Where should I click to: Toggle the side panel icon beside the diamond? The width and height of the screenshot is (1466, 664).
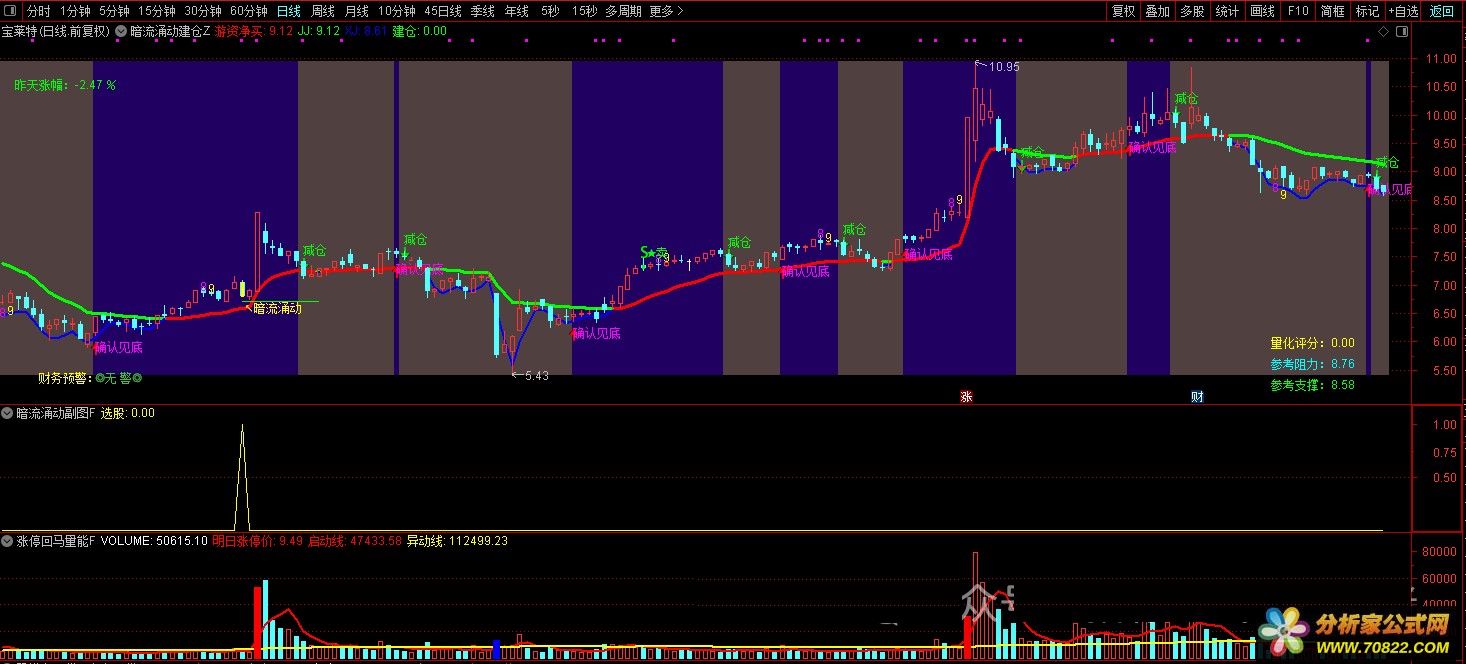coord(1400,32)
